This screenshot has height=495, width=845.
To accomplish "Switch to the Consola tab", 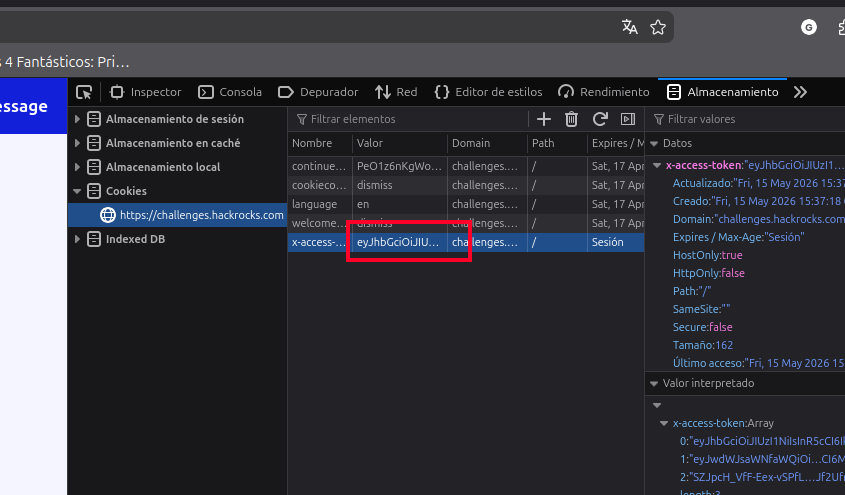I will [x=230, y=92].
